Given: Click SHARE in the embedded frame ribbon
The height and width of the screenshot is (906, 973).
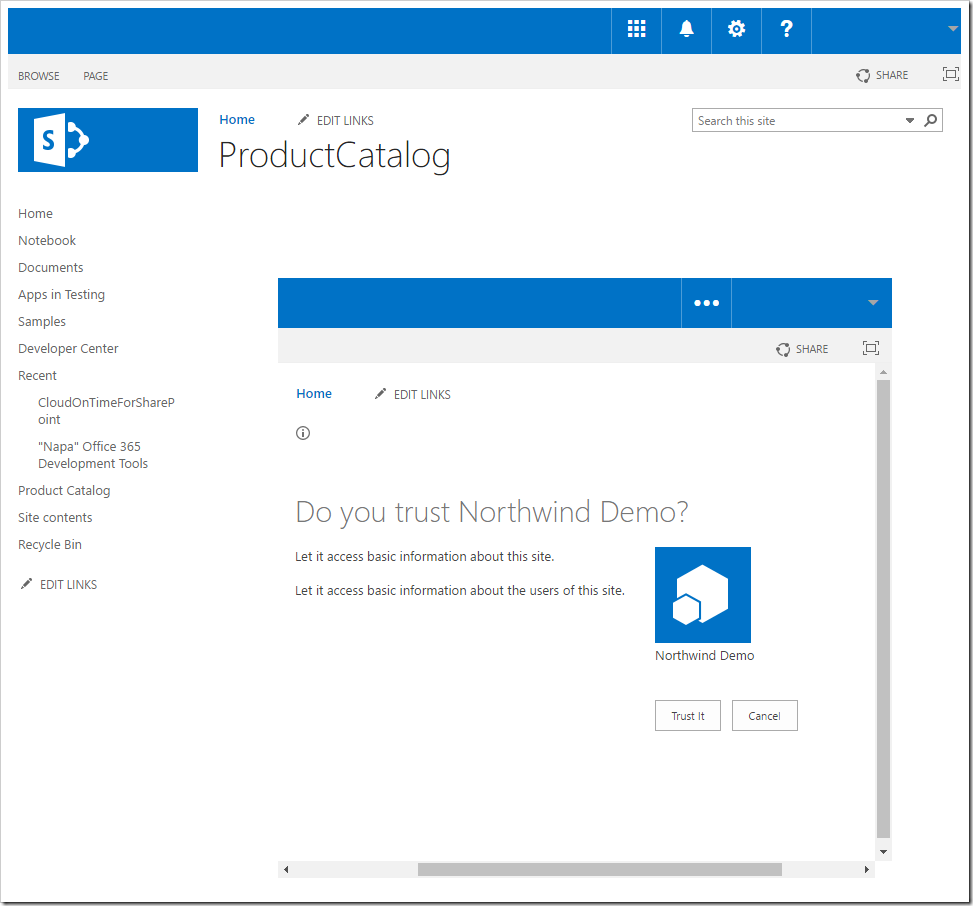Looking at the screenshot, I should tap(812, 349).
